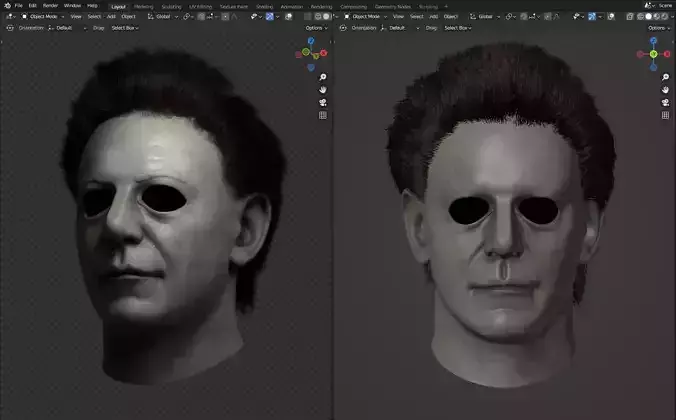
Task: Click red X axis on right viewport gizmo
Action: click(x=667, y=54)
